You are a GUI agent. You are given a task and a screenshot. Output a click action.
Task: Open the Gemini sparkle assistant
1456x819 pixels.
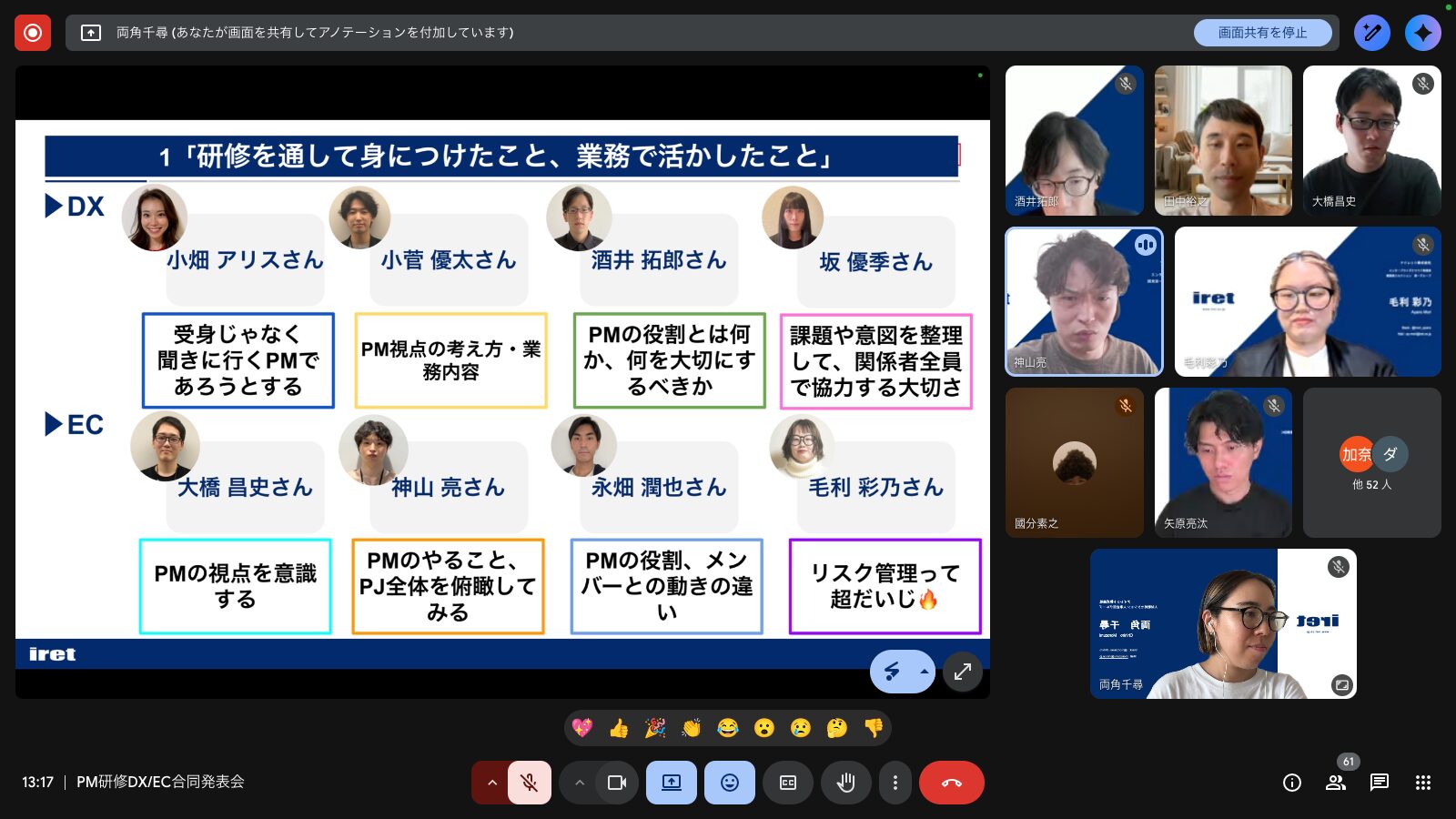[x=1422, y=33]
